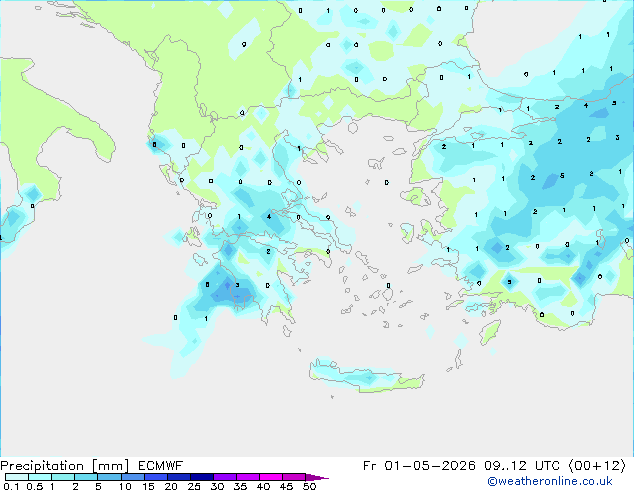Click the "15" legend scale value
The width and height of the screenshot is (634, 490).
[x=148, y=486]
